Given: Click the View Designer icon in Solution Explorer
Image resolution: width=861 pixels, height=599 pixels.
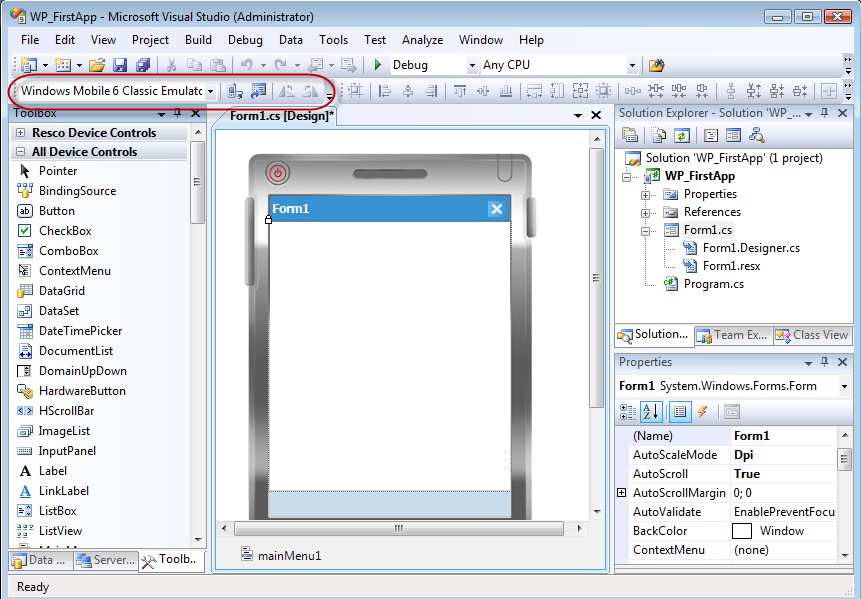Looking at the screenshot, I should tap(733, 135).
